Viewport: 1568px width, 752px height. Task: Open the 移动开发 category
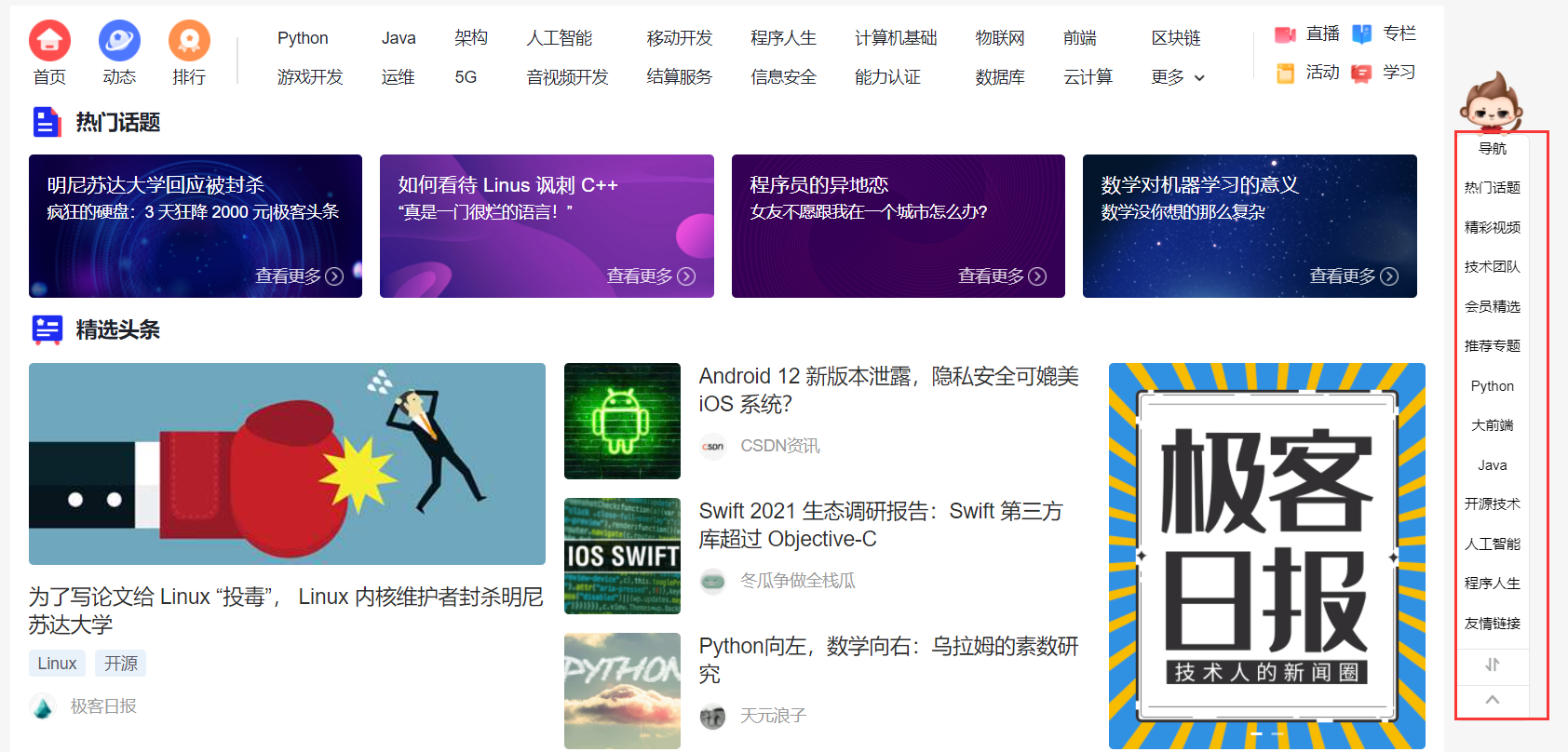680,38
